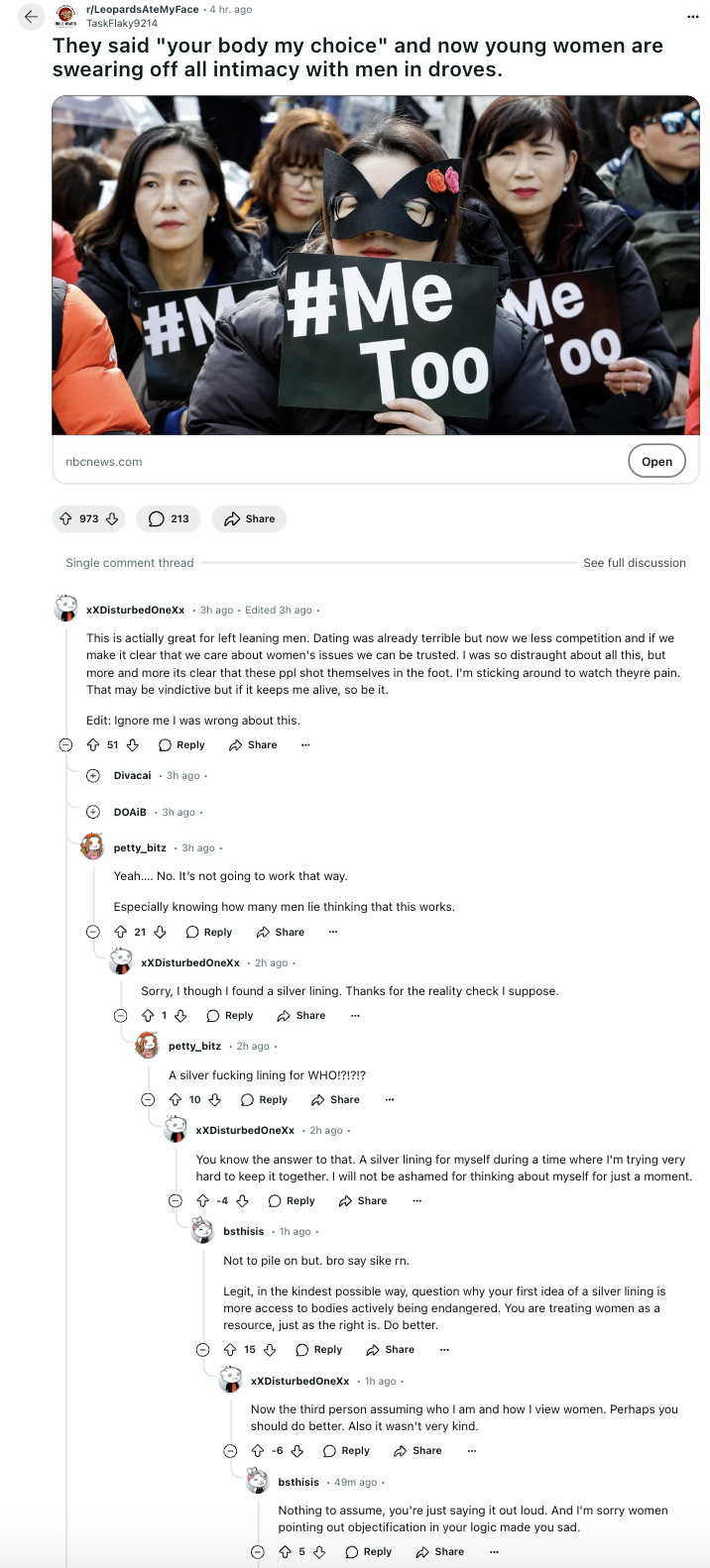Open the r/LeopardsAteMyFace subreddit avatar
The image size is (710, 1568).
point(65,16)
